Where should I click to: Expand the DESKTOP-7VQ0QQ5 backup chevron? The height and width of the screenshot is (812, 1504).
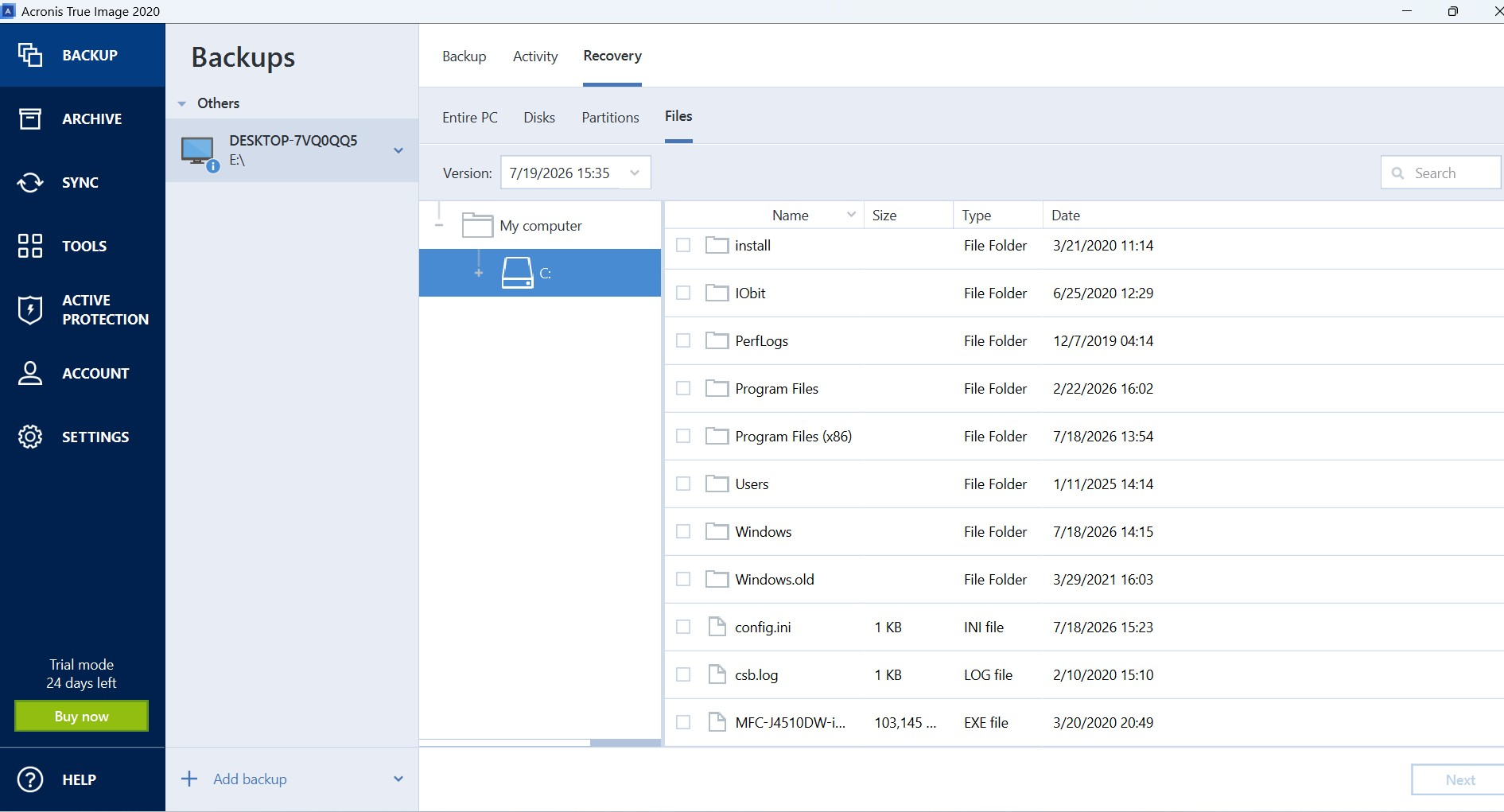point(398,150)
